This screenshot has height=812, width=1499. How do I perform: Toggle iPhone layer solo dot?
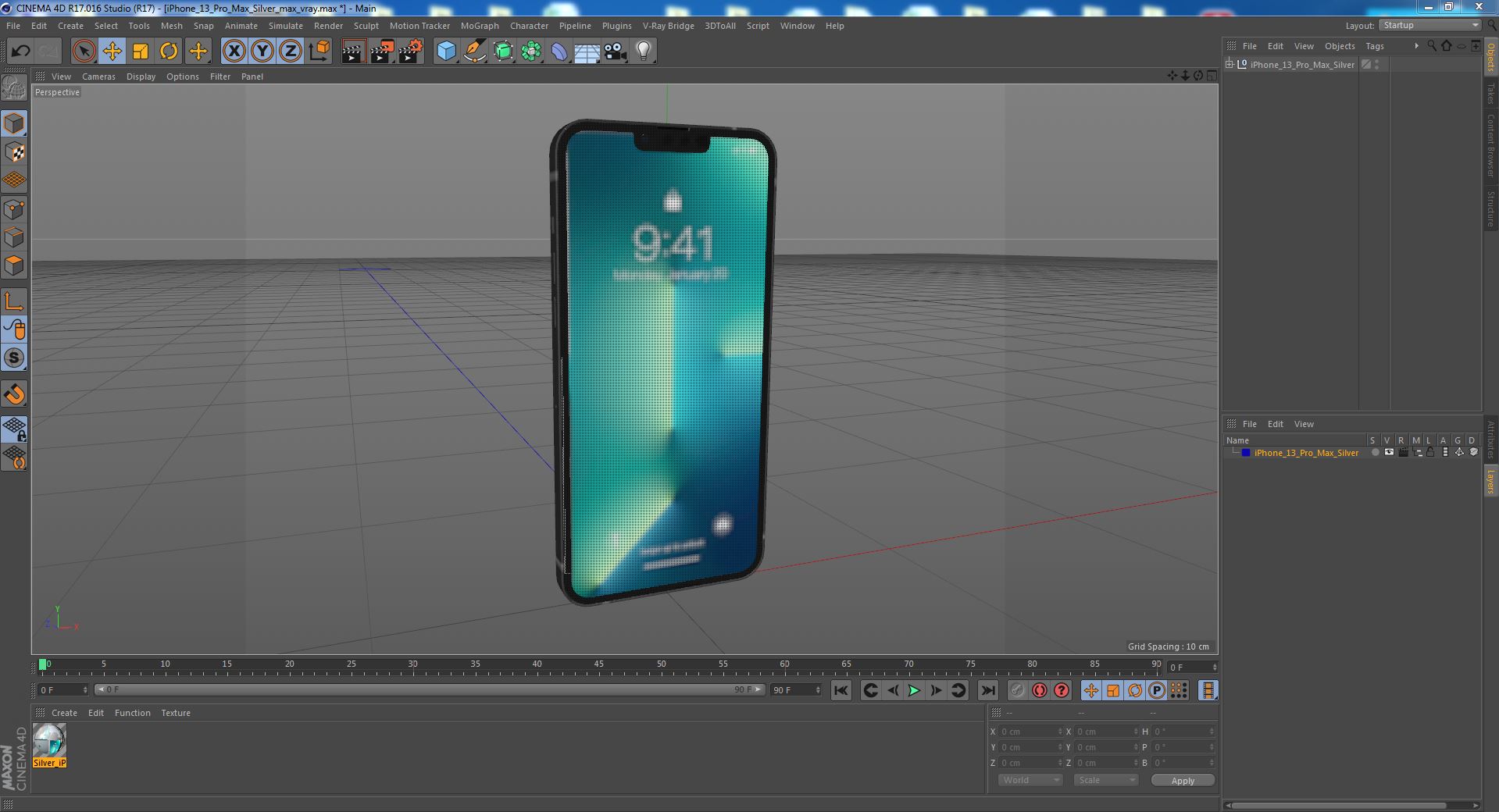[x=1375, y=453]
